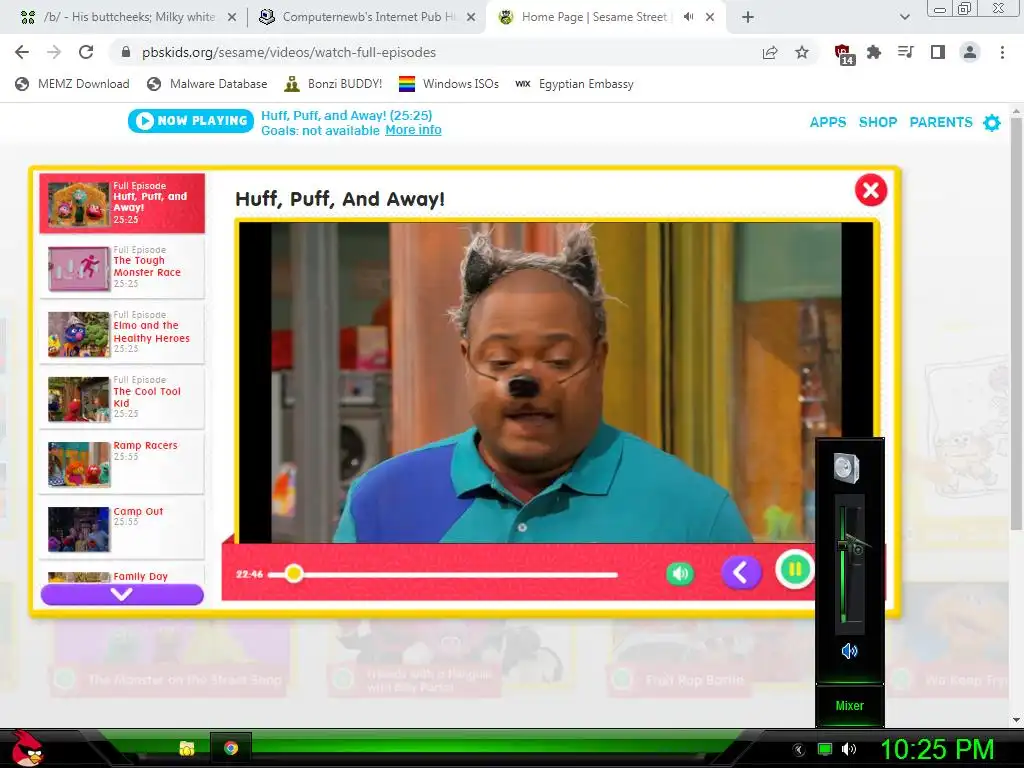Viewport: 1024px width, 768px height.
Task: Go back with the purple arrow button
Action: click(741, 573)
